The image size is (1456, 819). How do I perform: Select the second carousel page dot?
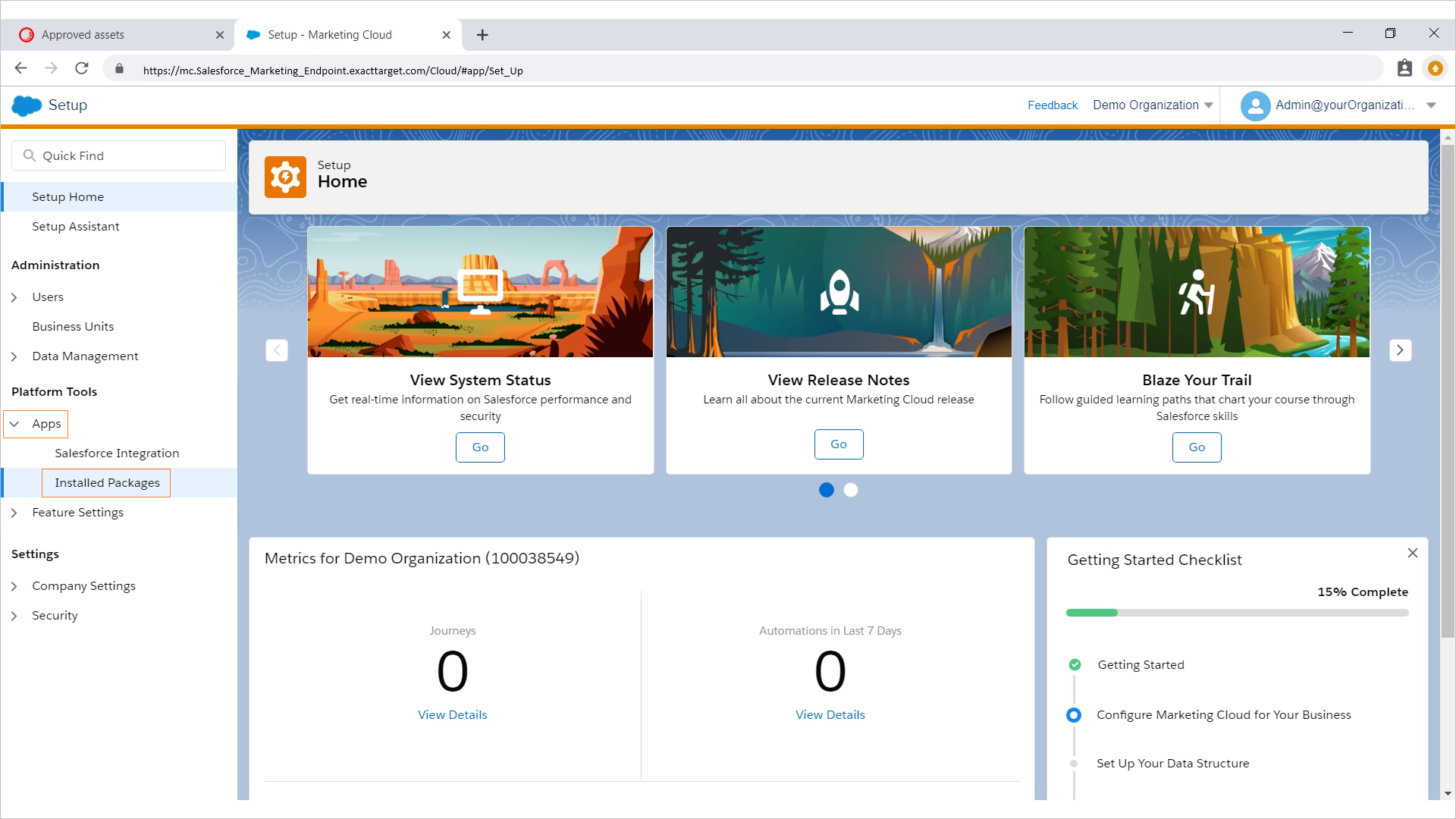click(x=851, y=490)
